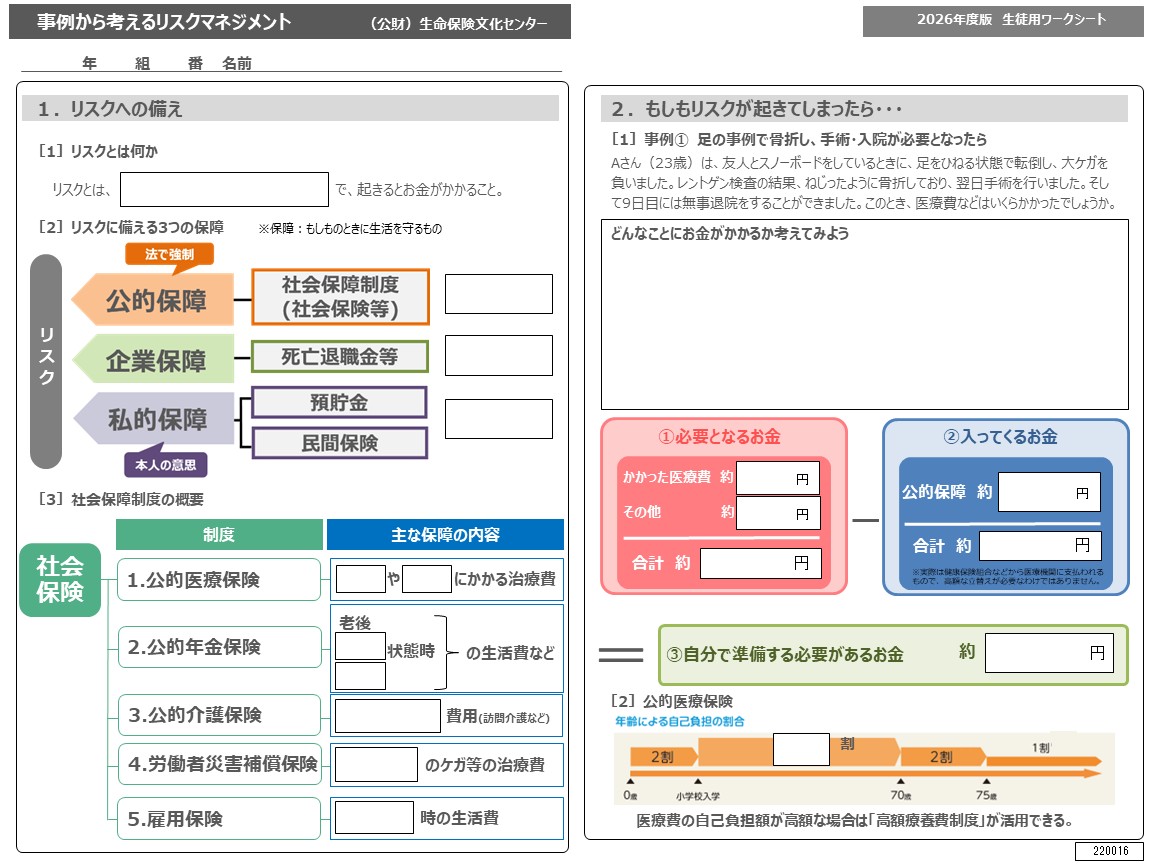
Task: Click the blue 主な保障の内容 column header
Action: click(445, 535)
